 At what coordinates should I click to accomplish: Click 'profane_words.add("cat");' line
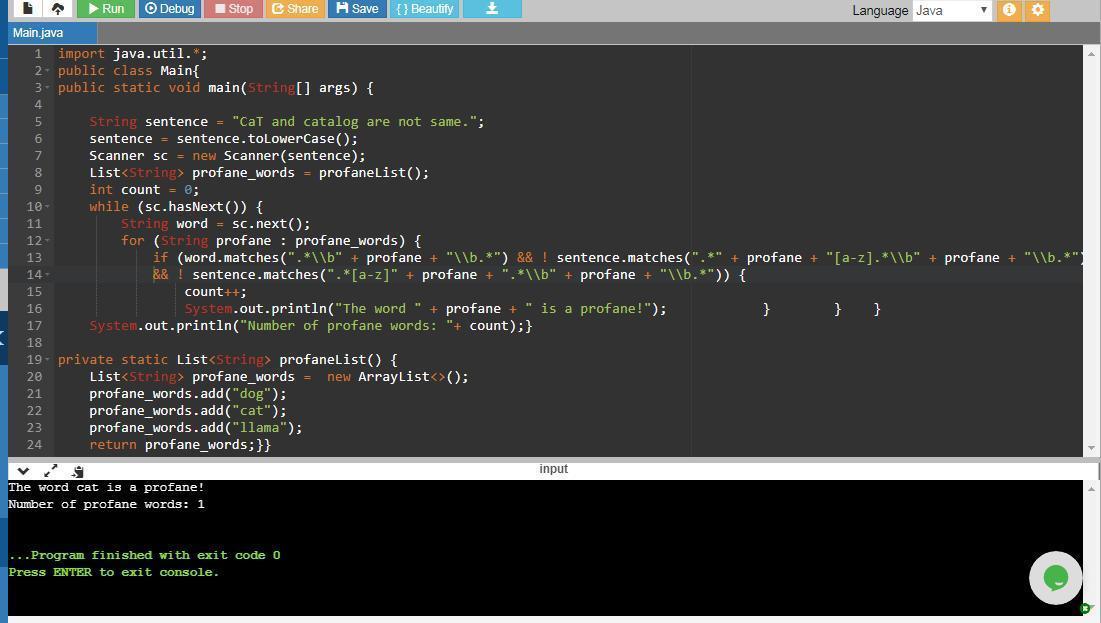point(187,411)
